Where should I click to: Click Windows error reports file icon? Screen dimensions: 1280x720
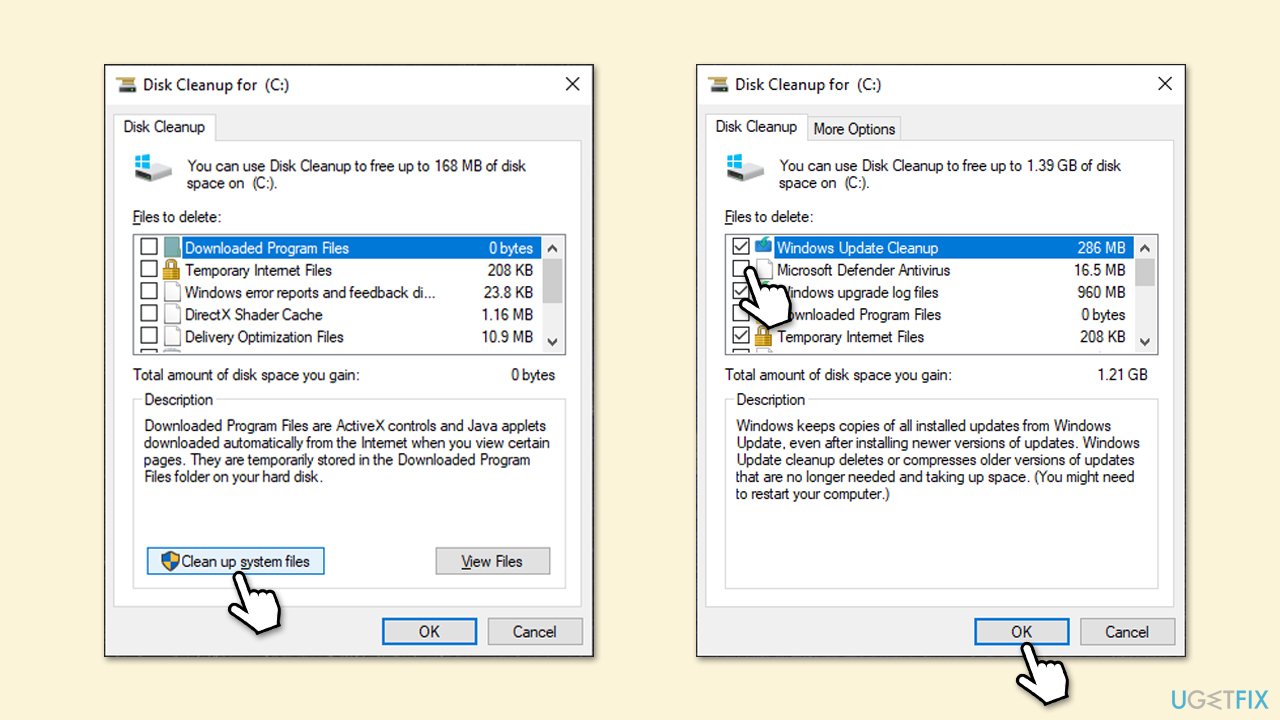172,292
